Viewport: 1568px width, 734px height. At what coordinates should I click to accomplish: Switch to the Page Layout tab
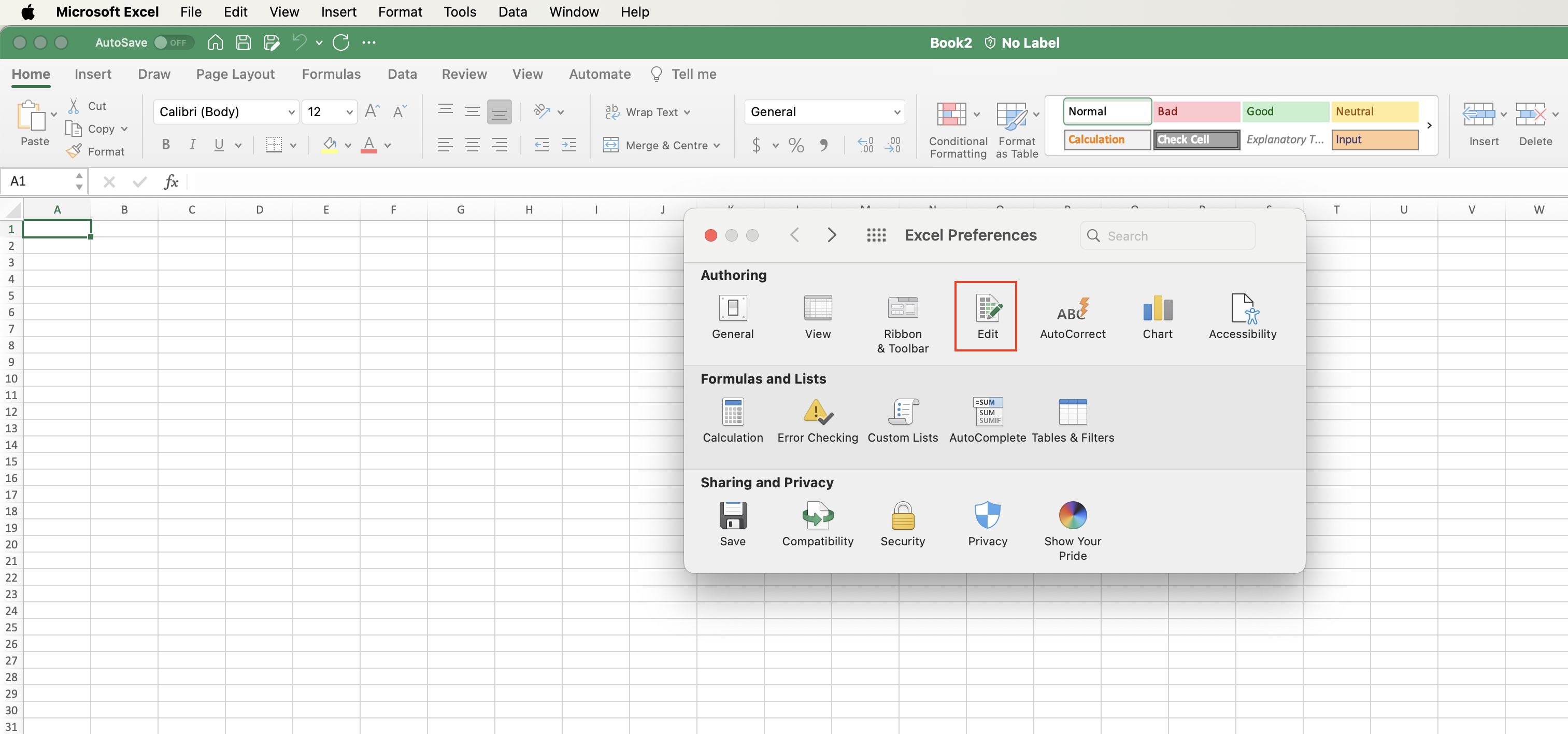coord(235,74)
